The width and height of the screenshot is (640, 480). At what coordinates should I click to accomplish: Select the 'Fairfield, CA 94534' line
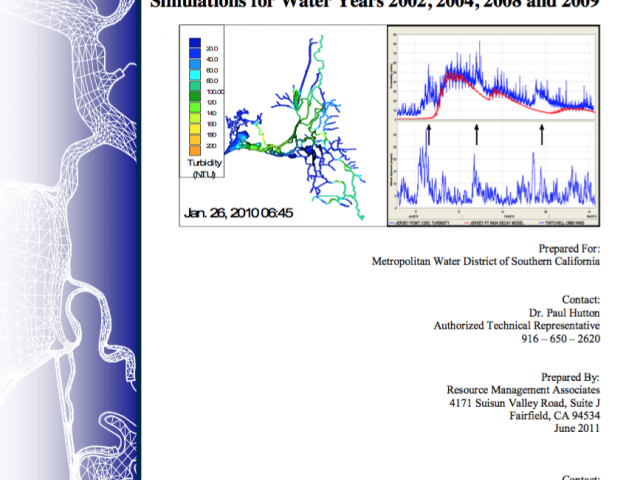[x=555, y=416]
